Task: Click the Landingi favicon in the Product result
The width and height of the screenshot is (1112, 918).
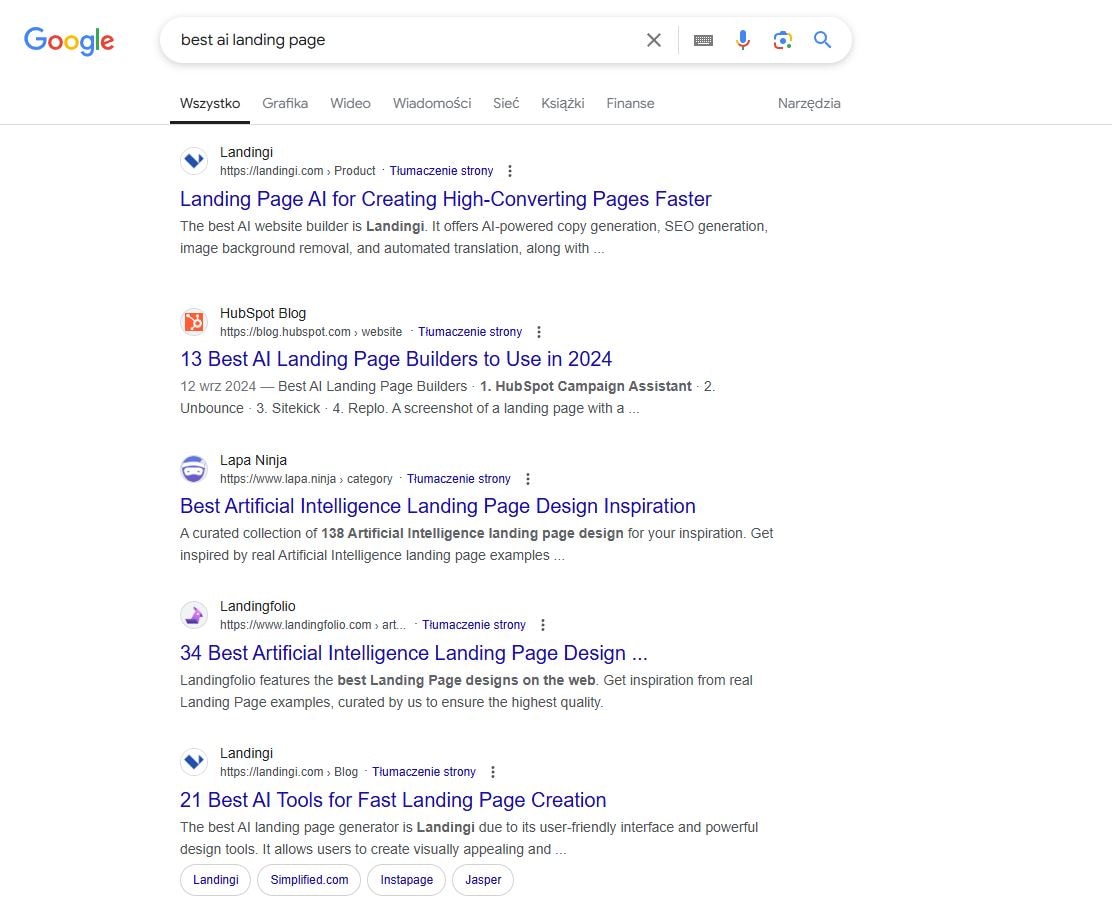Action: click(194, 161)
